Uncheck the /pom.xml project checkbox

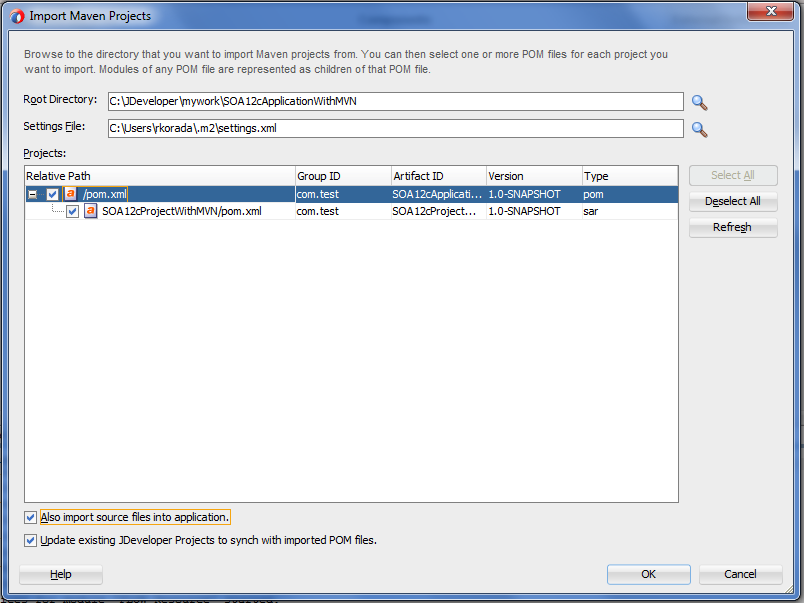(x=52, y=193)
